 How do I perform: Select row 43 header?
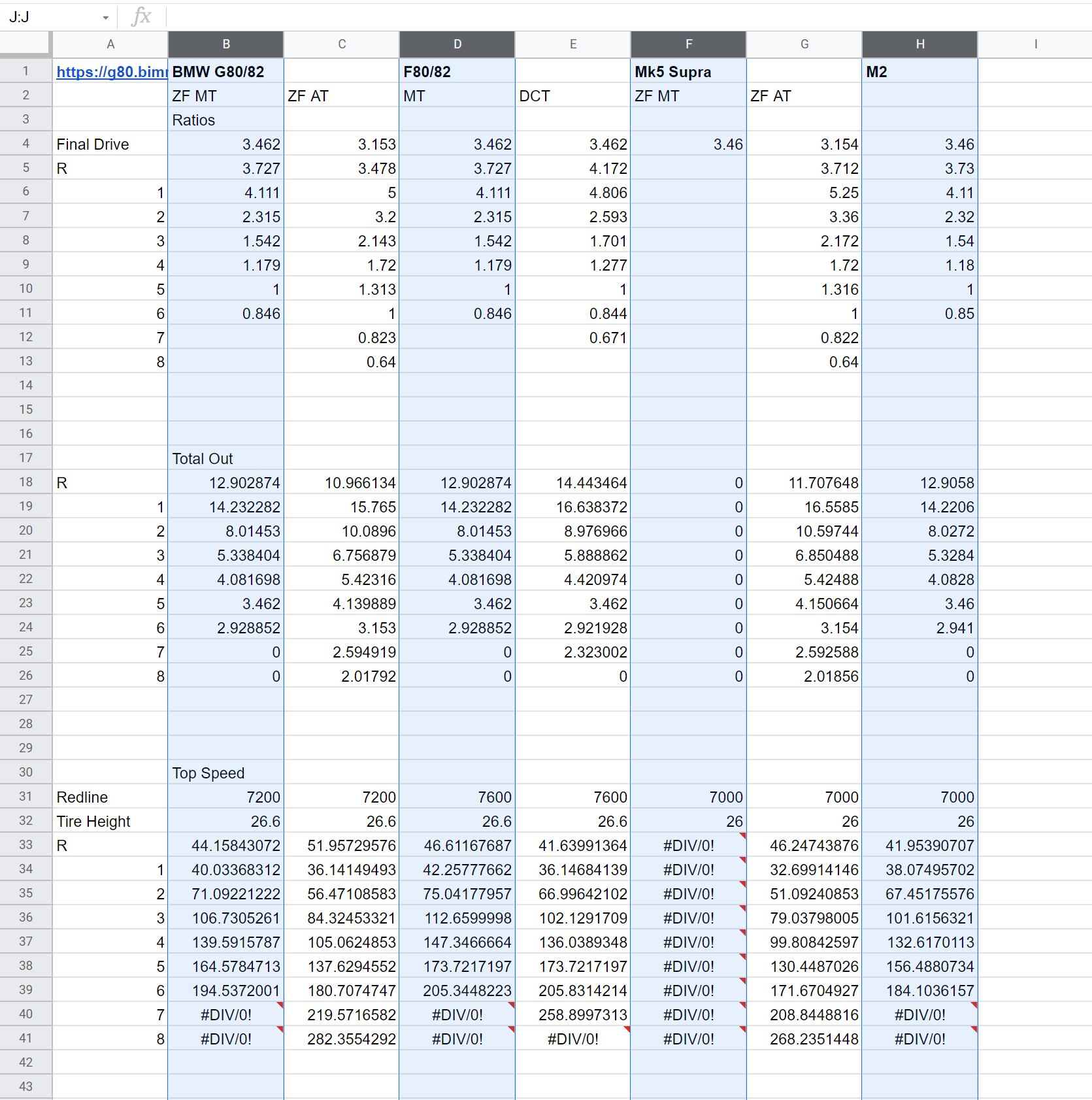(x=25, y=1086)
